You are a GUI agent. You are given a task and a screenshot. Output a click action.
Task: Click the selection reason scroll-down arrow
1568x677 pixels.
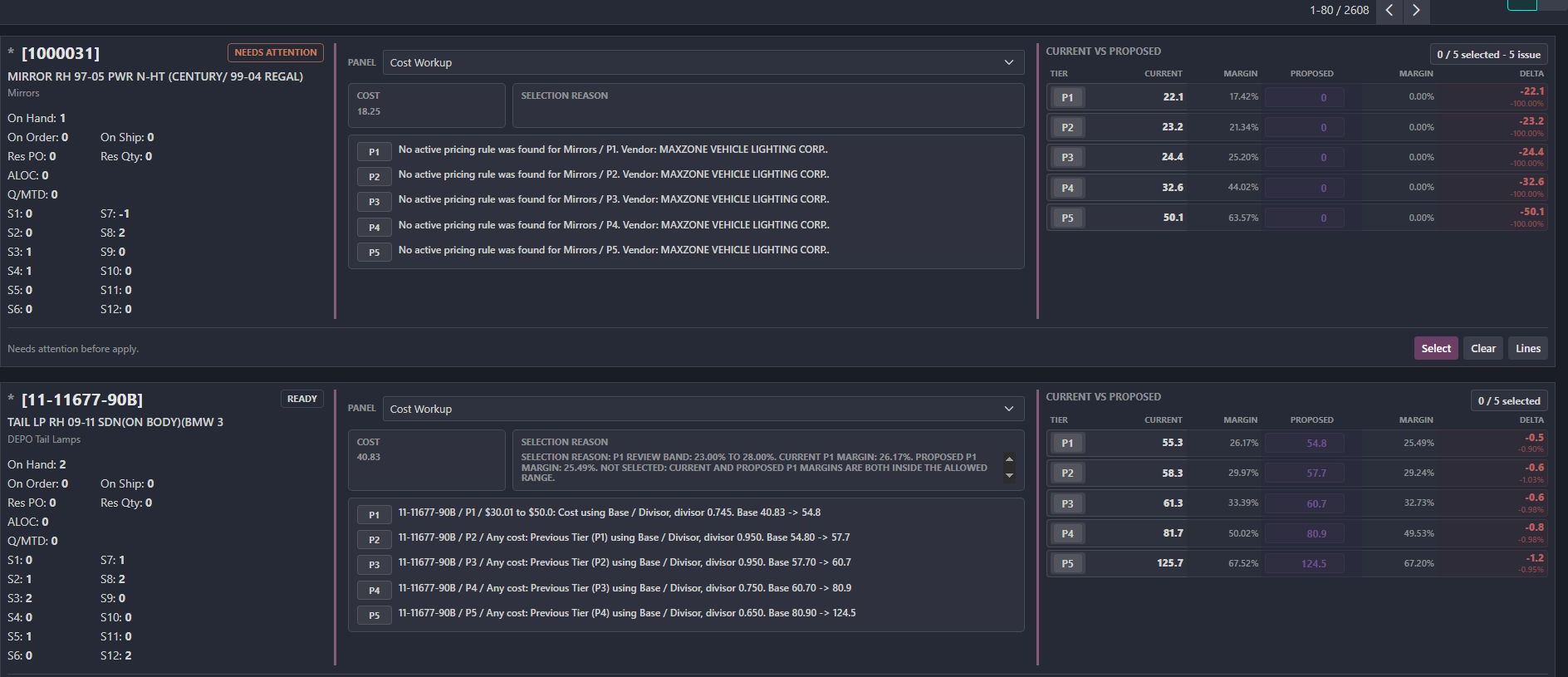[1010, 476]
